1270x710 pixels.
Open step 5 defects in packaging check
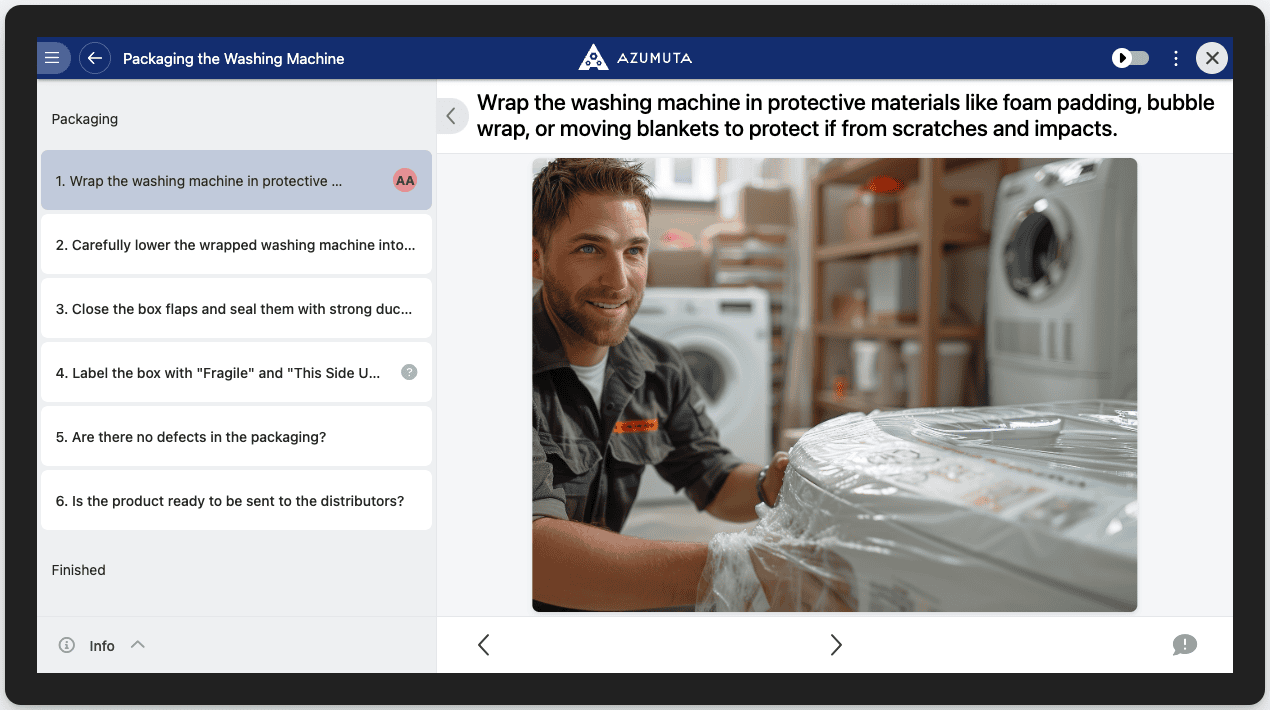236,437
